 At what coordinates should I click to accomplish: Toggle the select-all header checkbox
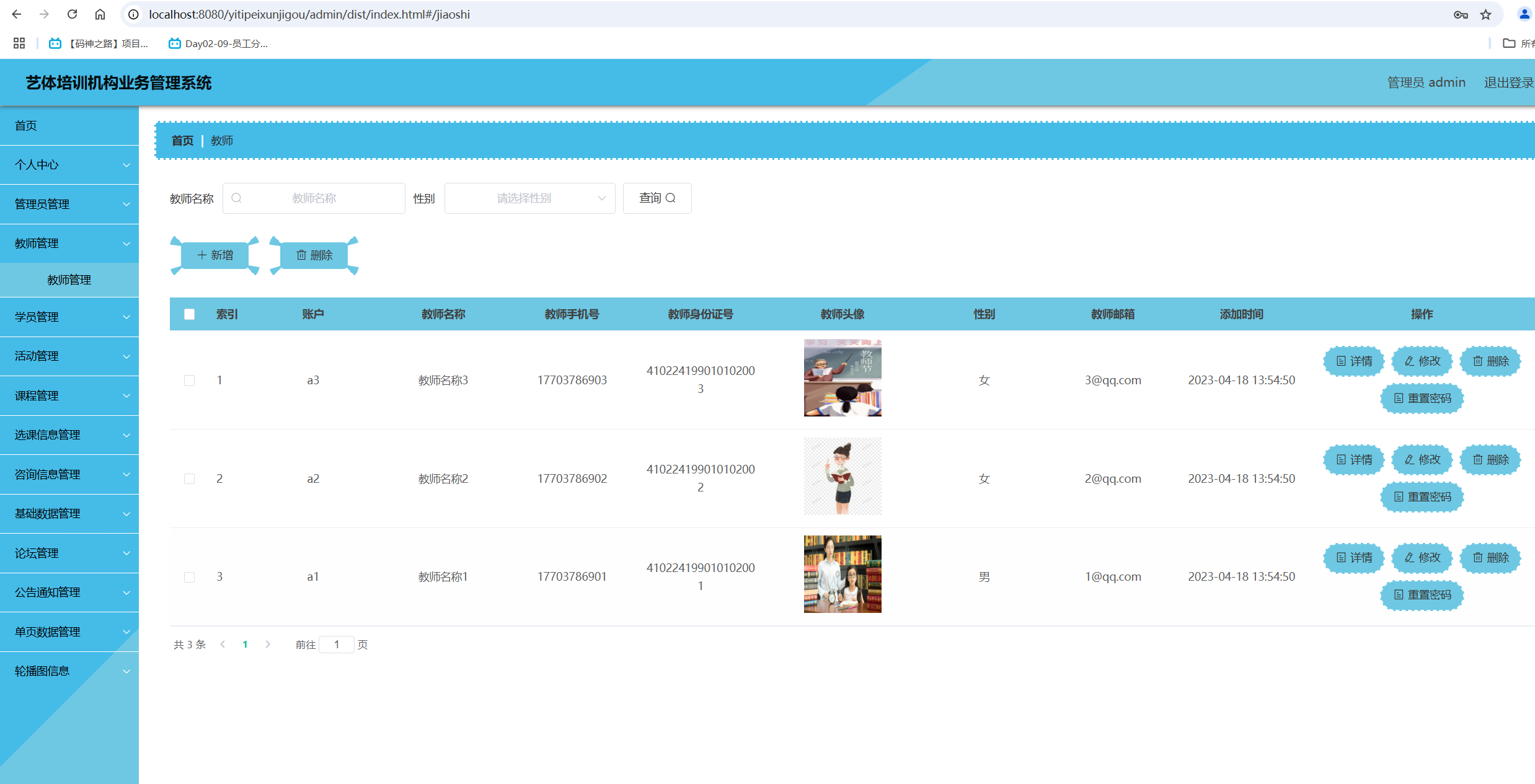pos(190,314)
